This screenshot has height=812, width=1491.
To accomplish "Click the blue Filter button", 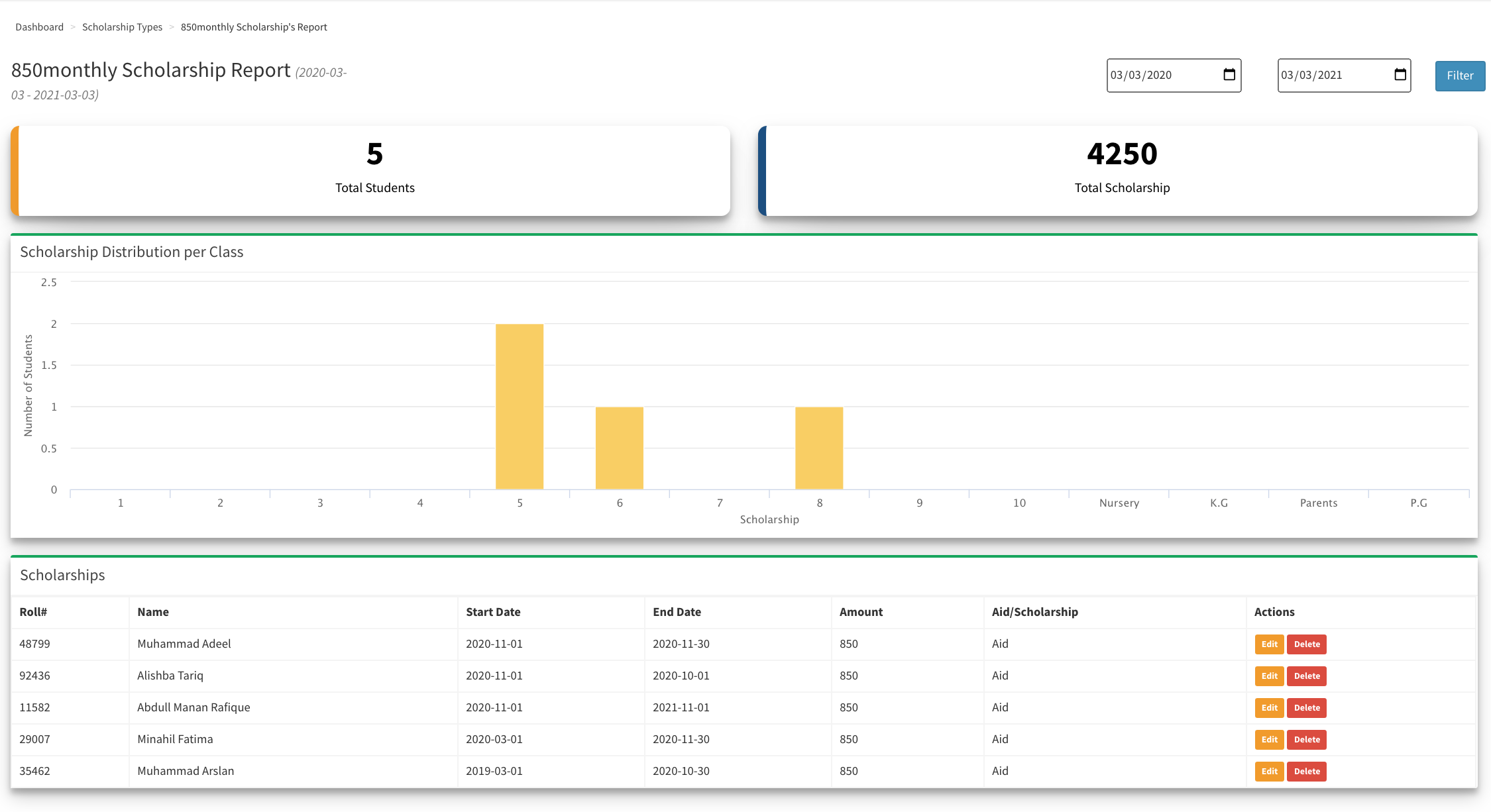I will [x=1459, y=76].
